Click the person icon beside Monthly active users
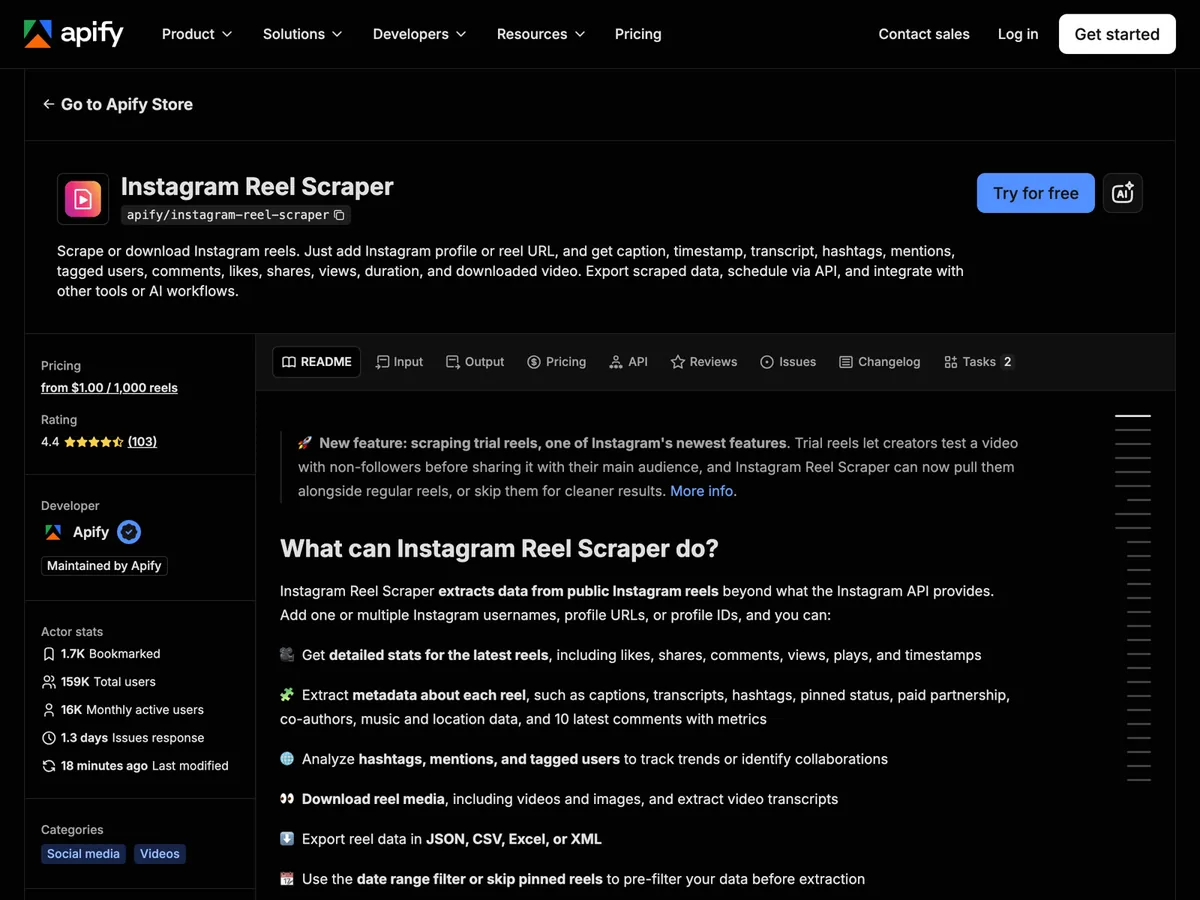The width and height of the screenshot is (1200, 900). 49,710
